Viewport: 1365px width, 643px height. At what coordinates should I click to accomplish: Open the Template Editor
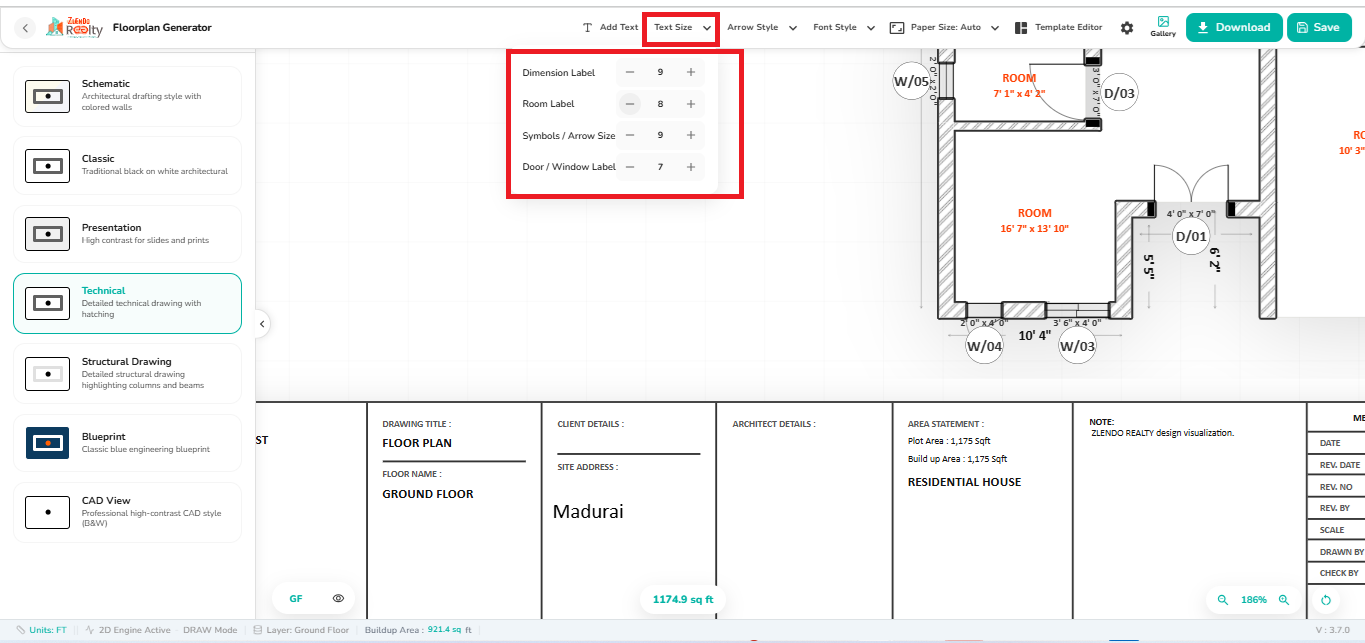coord(1058,28)
